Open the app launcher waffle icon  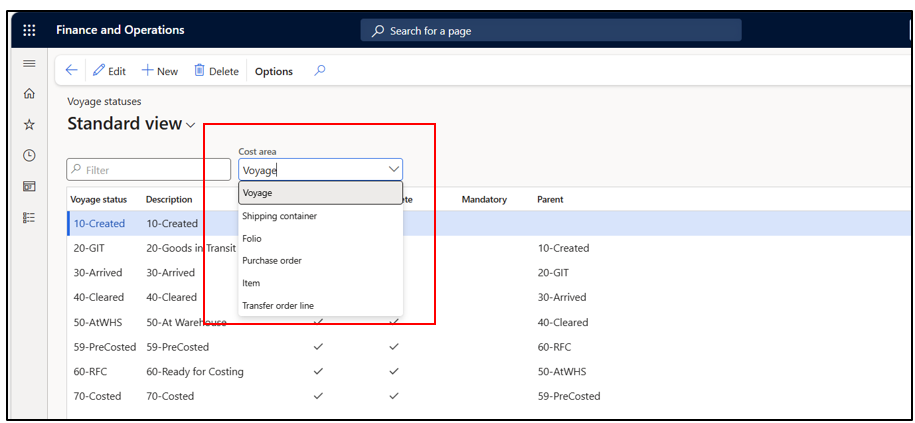point(29,30)
